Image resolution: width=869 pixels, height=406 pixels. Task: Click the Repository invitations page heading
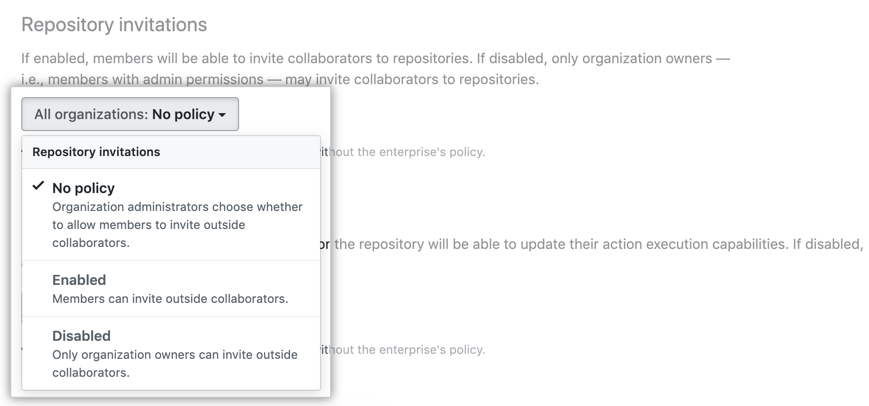click(114, 24)
